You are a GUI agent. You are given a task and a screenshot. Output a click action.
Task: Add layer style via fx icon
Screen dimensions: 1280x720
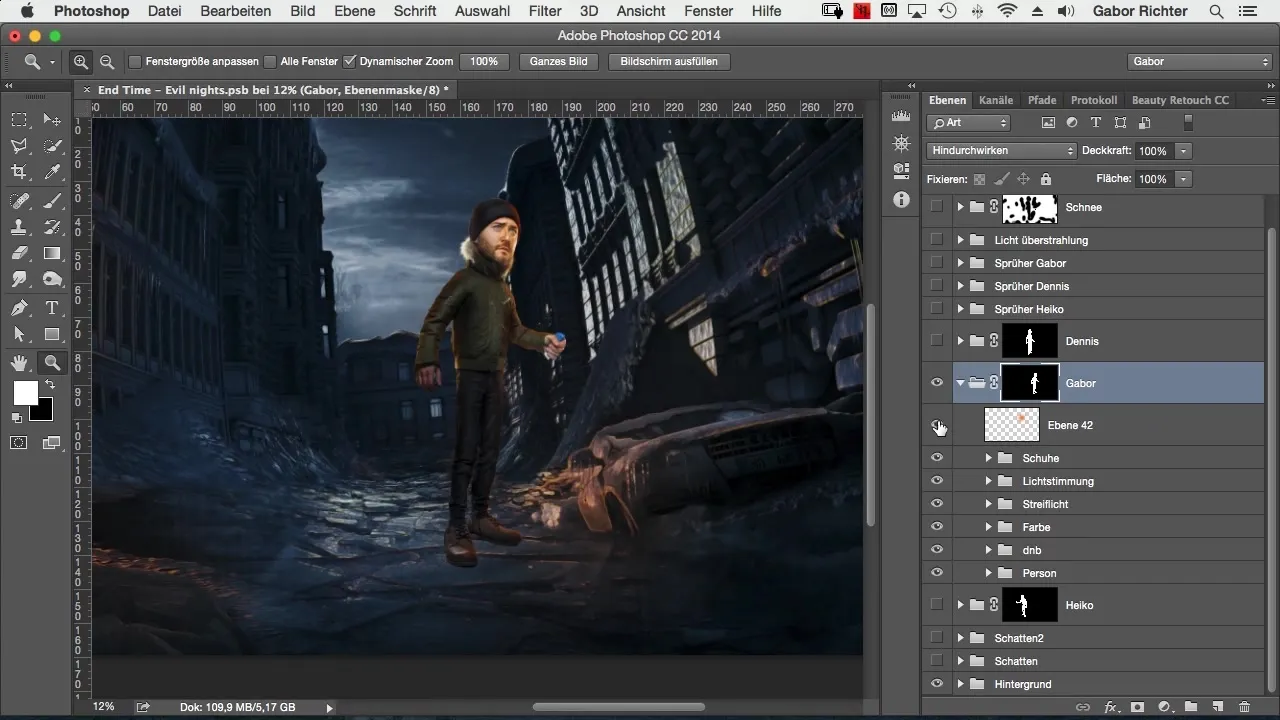click(1110, 706)
